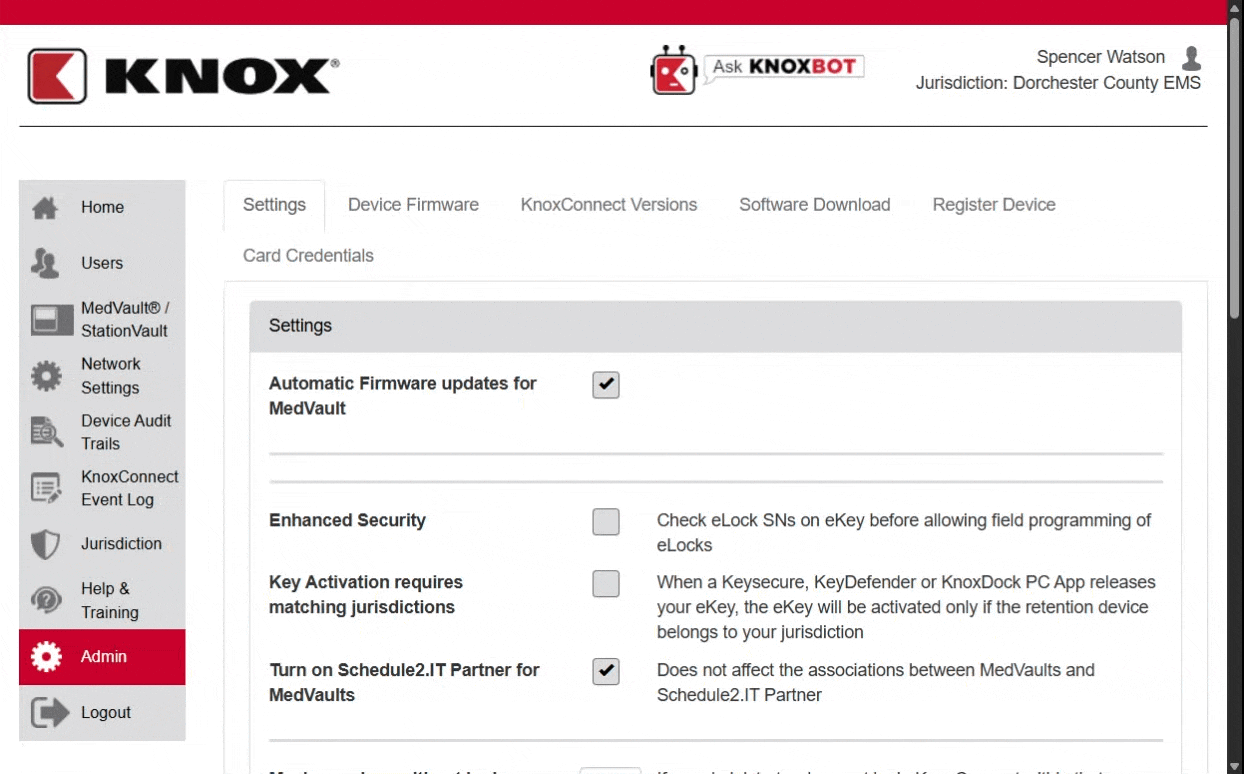Open MedVault / StationVault page

(102, 319)
